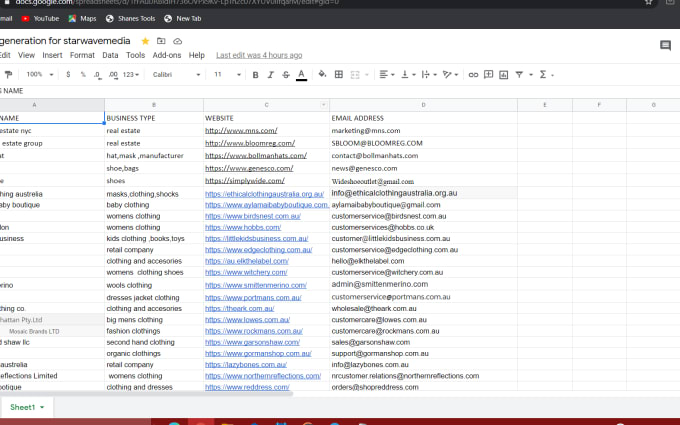The image size is (680, 425).
Task: Open New Tab bookmark
Action: pos(183,19)
